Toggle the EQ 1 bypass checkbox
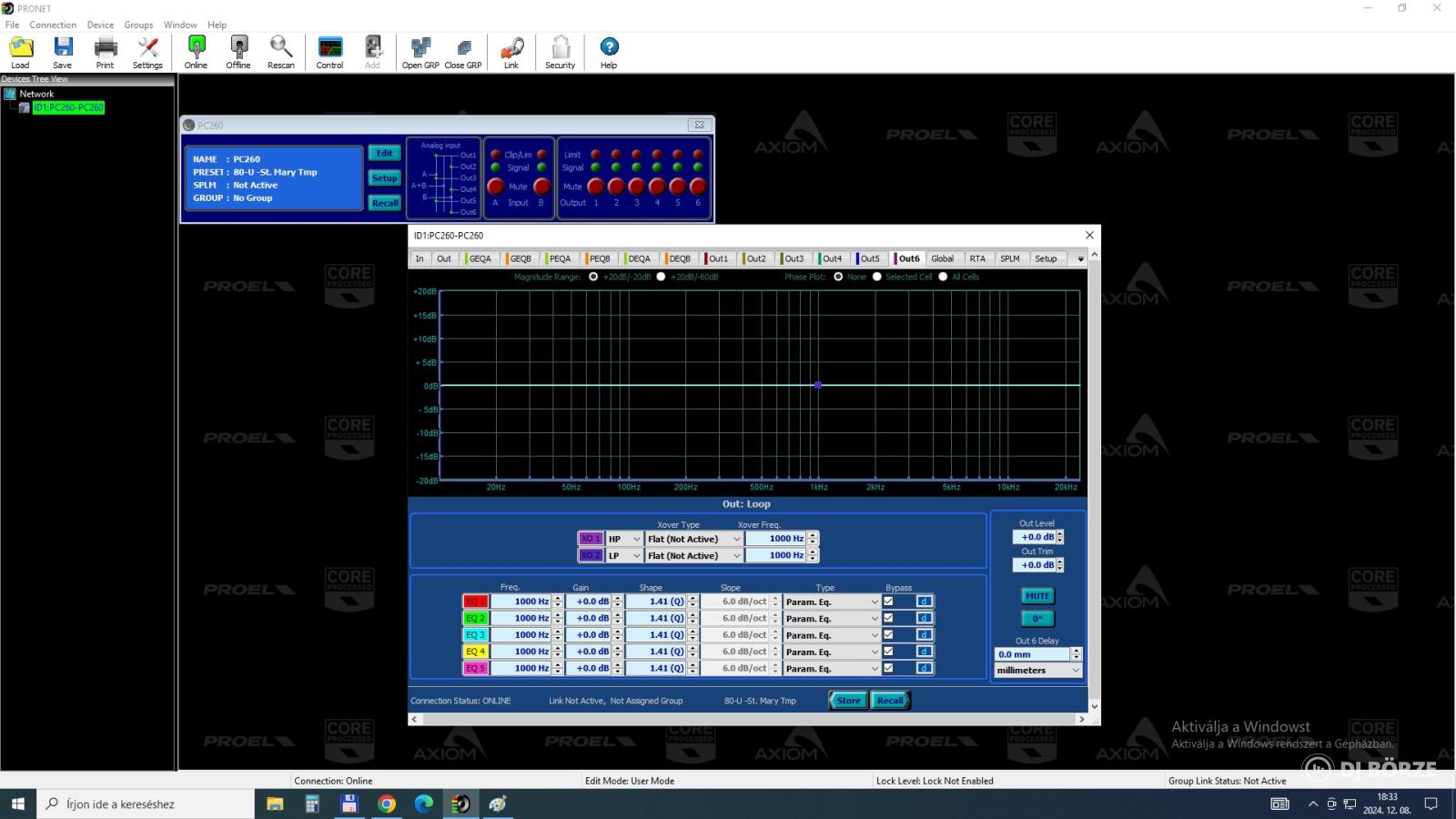This screenshot has height=819, width=1456. 888,602
